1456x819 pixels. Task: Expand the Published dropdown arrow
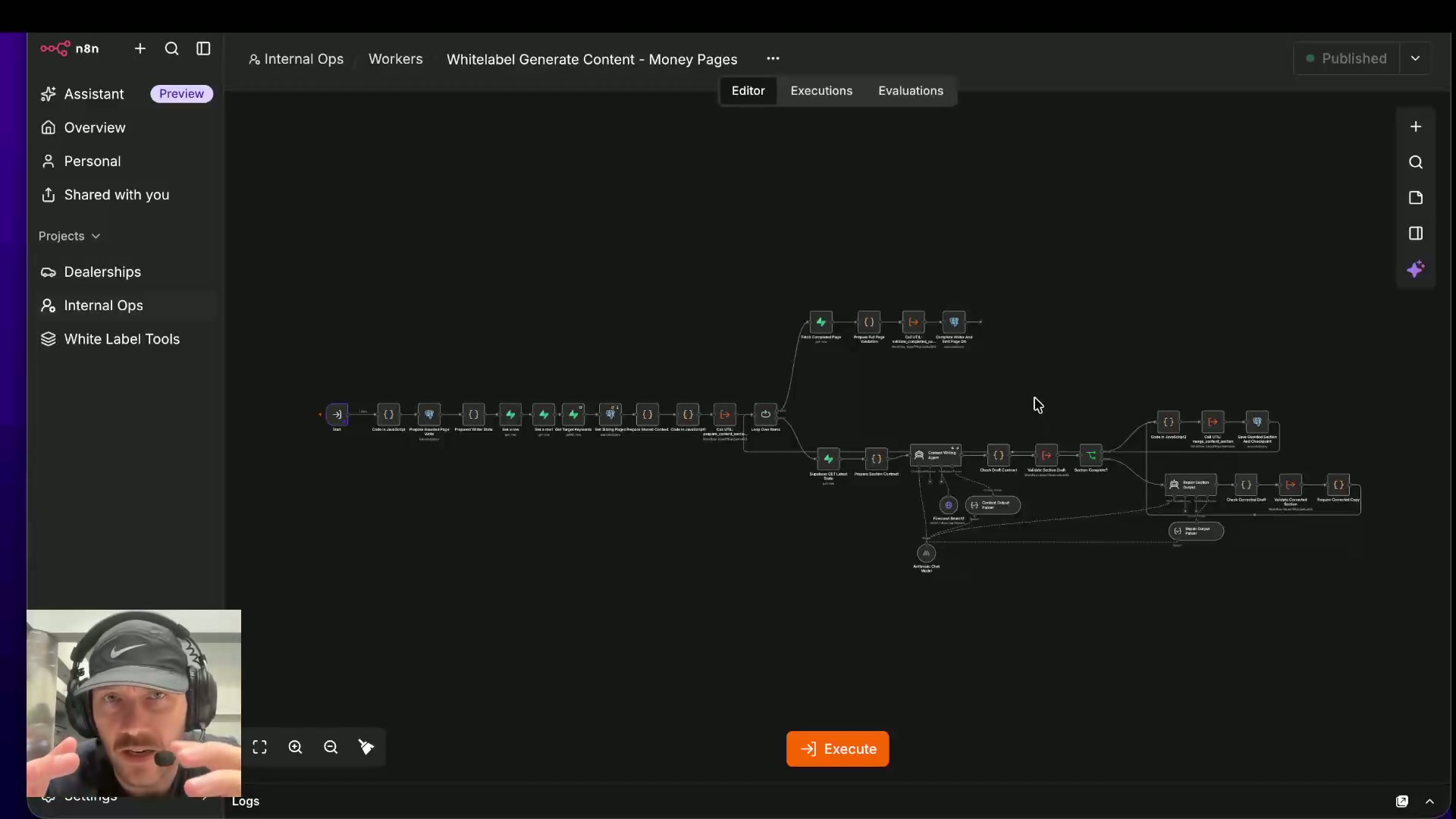click(x=1415, y=58)
